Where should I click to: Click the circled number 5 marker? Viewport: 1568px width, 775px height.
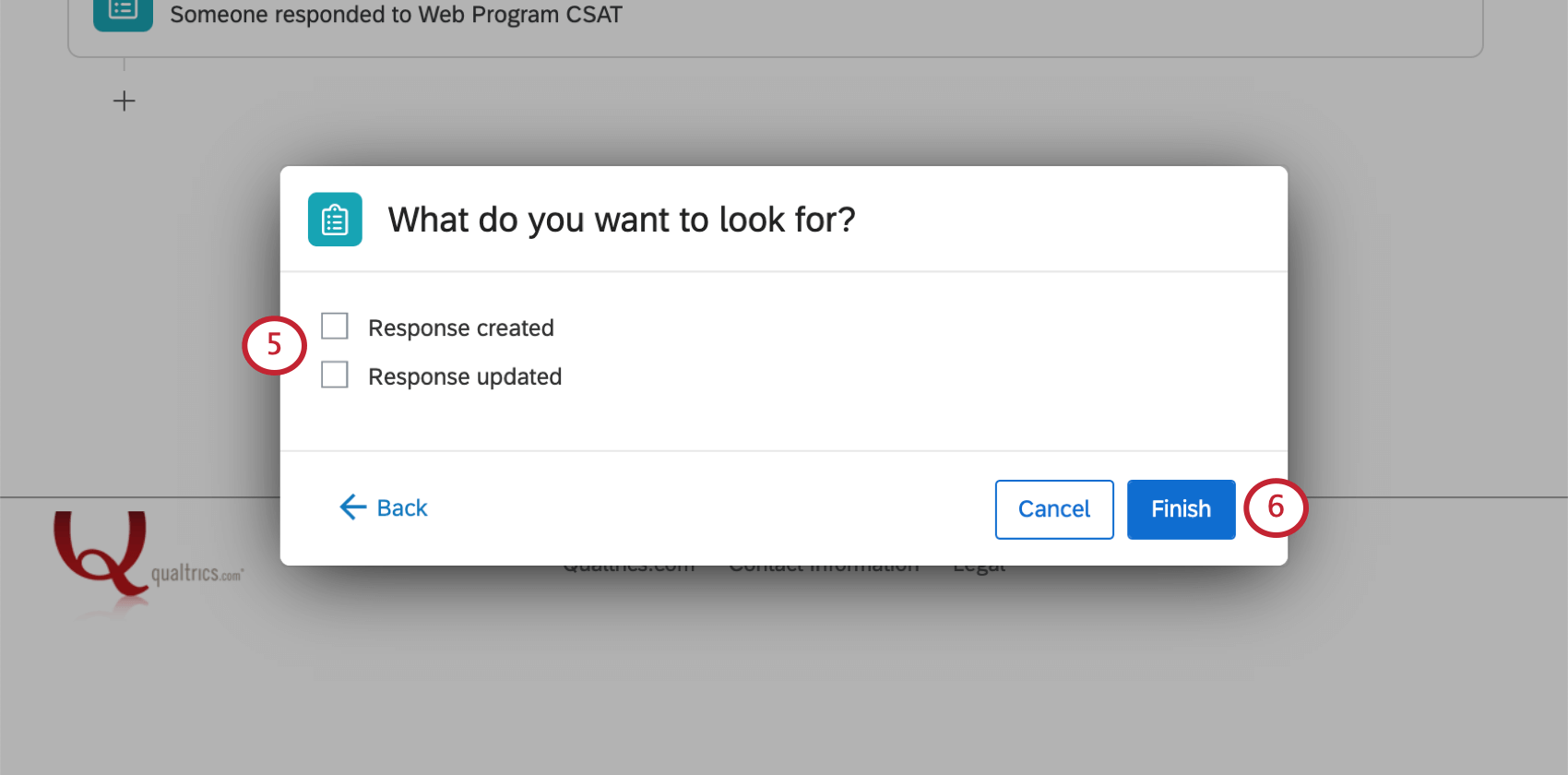pos(274,345)
